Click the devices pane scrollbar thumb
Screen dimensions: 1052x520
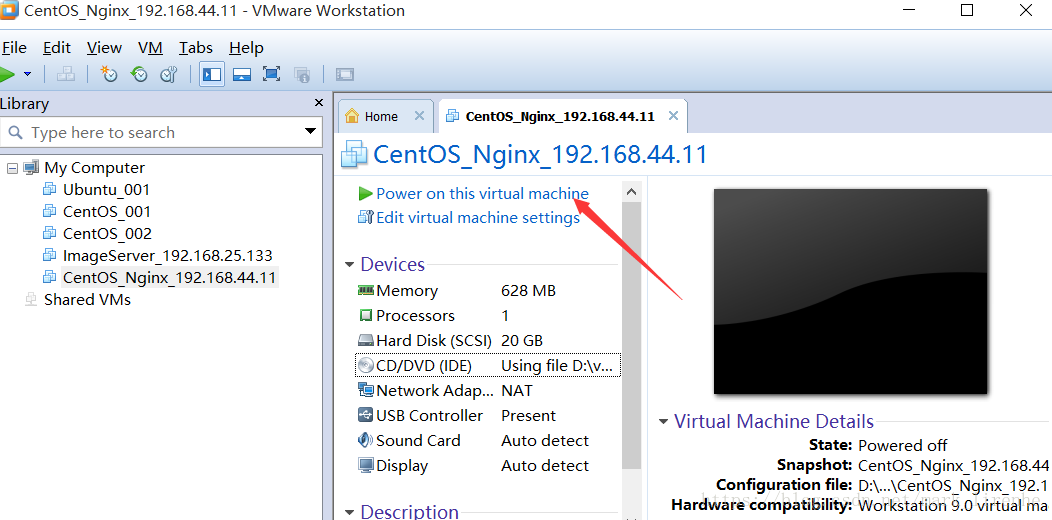pyautogui.click(x=631, y=333)
